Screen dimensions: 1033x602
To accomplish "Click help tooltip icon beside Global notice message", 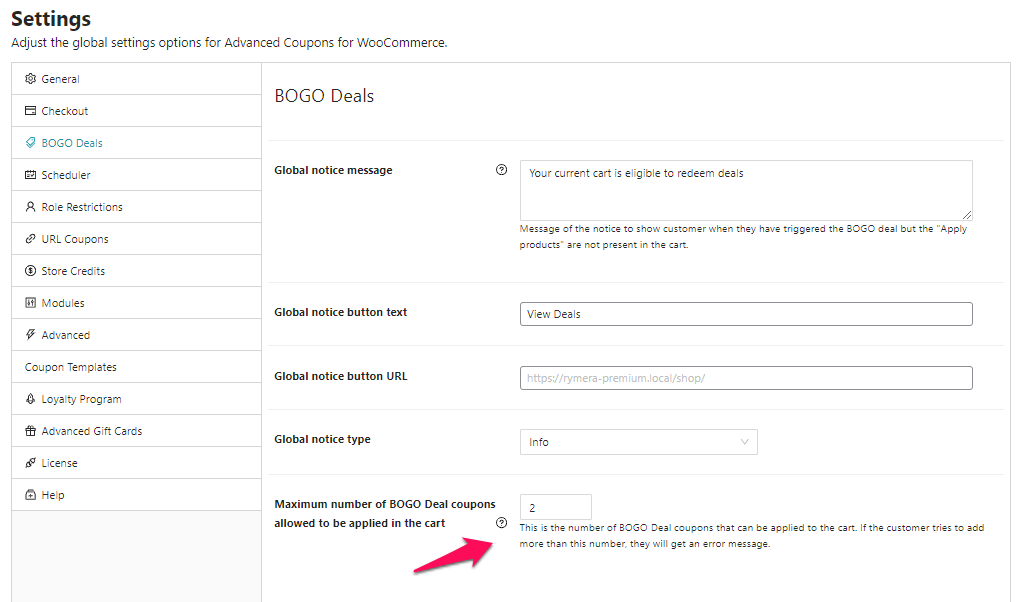I will pos(502,170).
